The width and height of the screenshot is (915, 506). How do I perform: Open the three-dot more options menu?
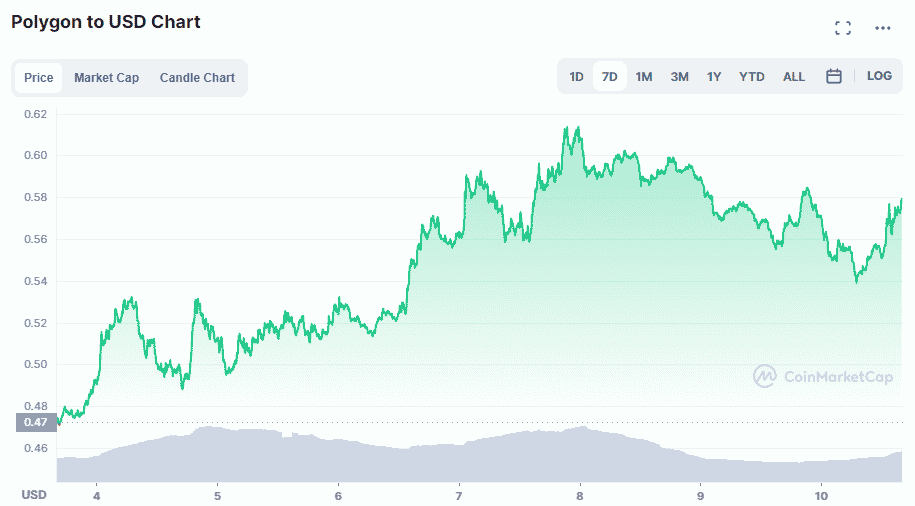[882, 28]
